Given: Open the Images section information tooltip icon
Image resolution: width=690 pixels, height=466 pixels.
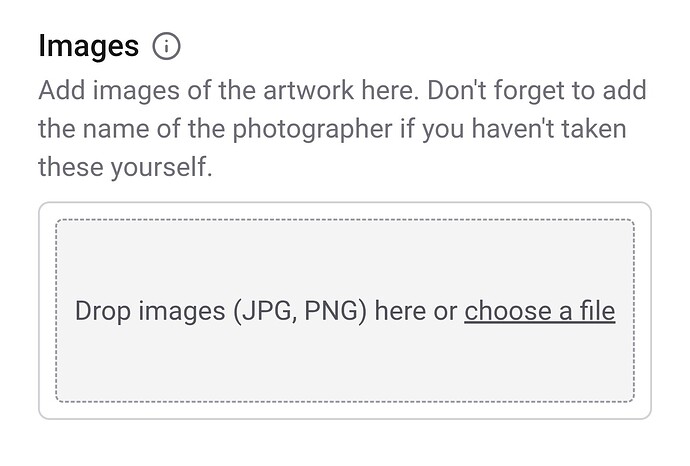Looking at the screenshot, I should (166, 46).
